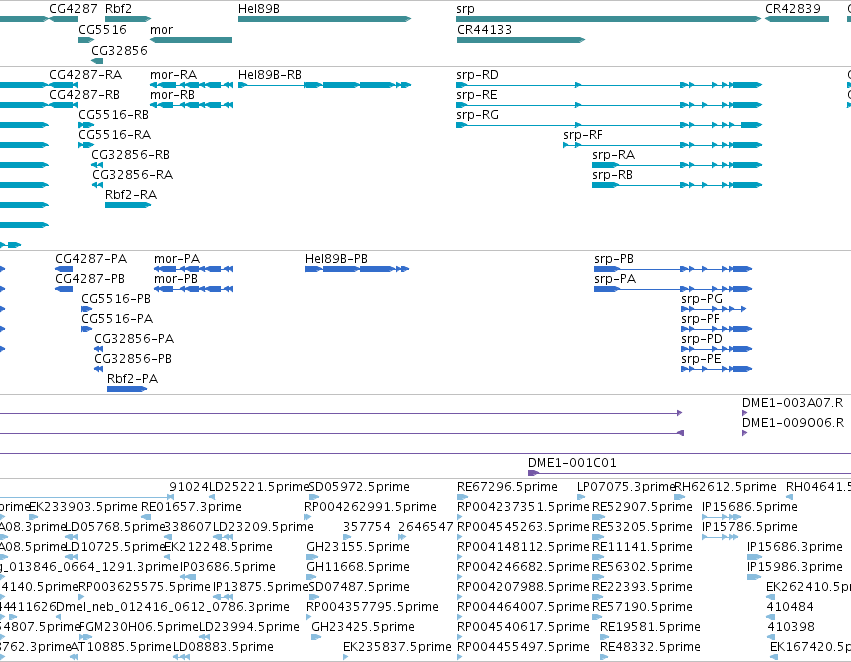Click EST LD08883.5prime
Image resolution: width=851 pixels, height=662 pixels.
(223, 647)
